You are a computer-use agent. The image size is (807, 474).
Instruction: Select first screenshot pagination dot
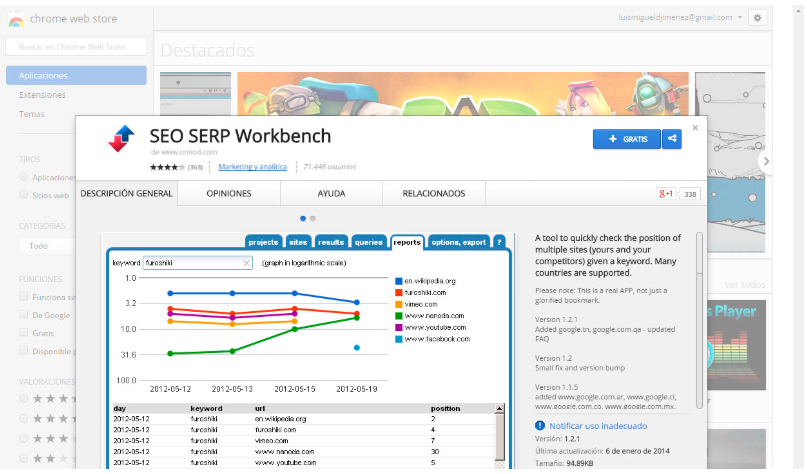[x=303, y=219]
